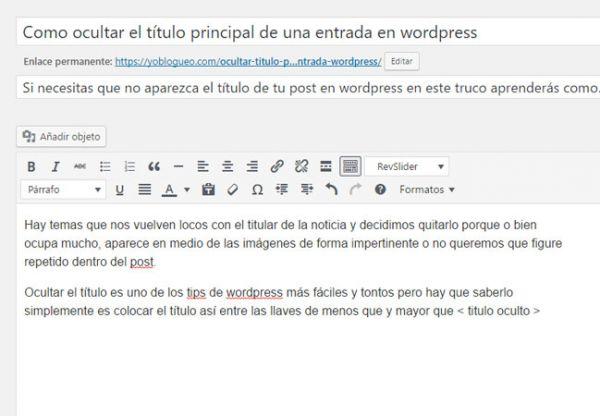Image resolution: width=600 pixels, height=416 pixels.
Task: Toggle bold formatting
Action: click(31, 166)
